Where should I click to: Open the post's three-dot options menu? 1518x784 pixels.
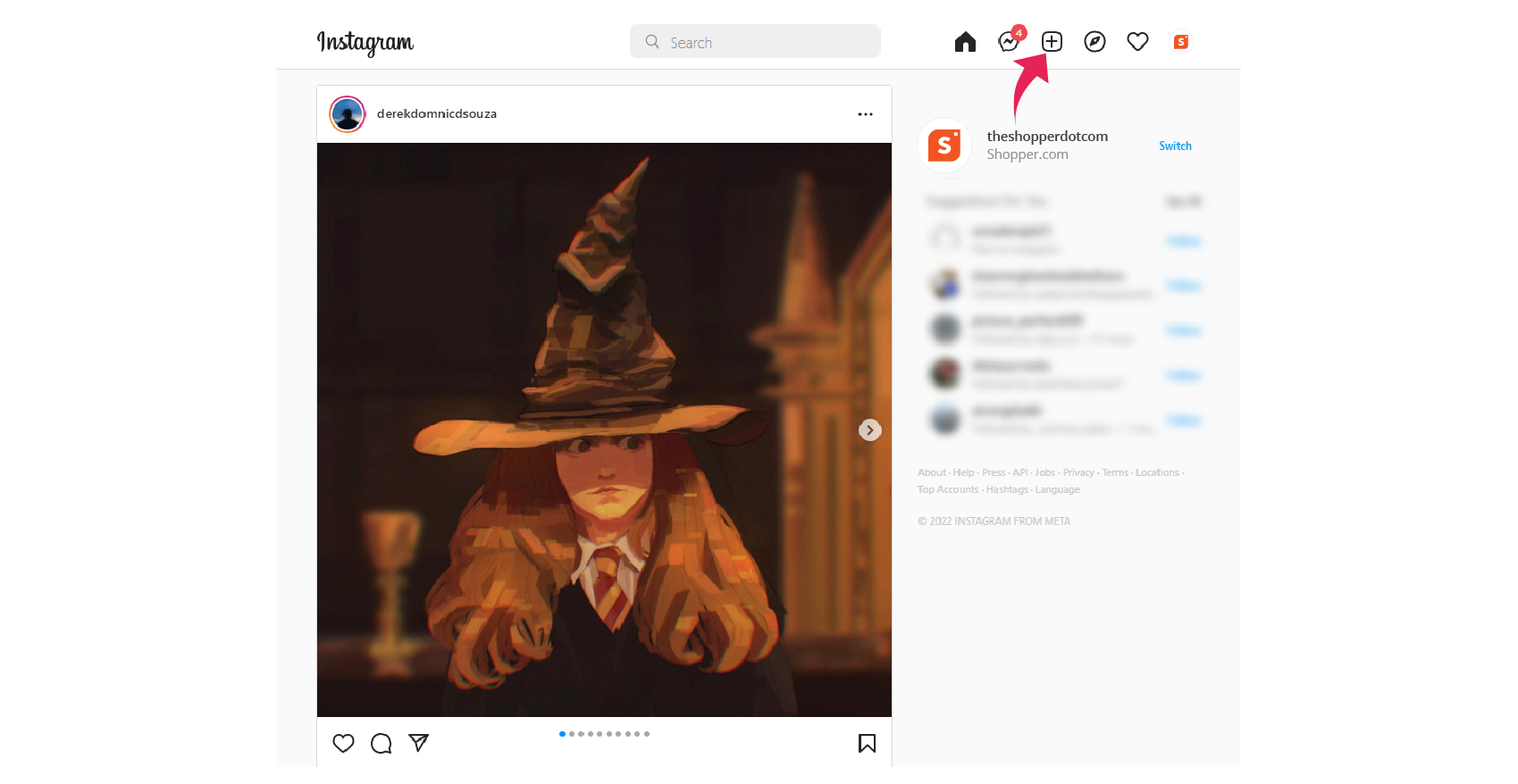coord(865,114)
